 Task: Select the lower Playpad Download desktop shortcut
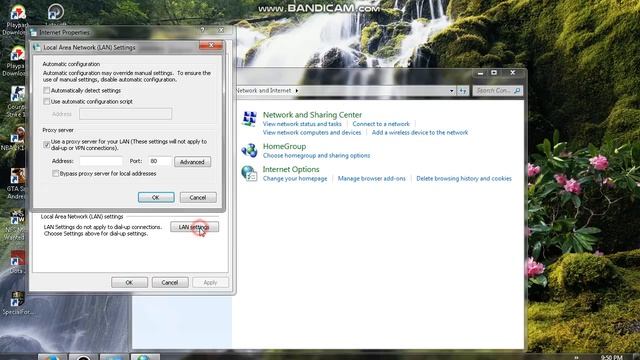click(x=16, y=61)
